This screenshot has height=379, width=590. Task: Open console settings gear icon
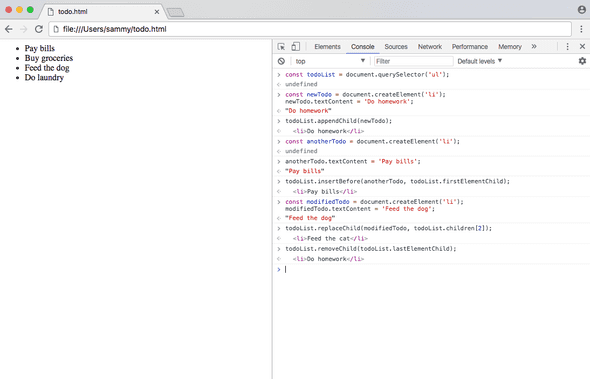[x=582, y=61]
